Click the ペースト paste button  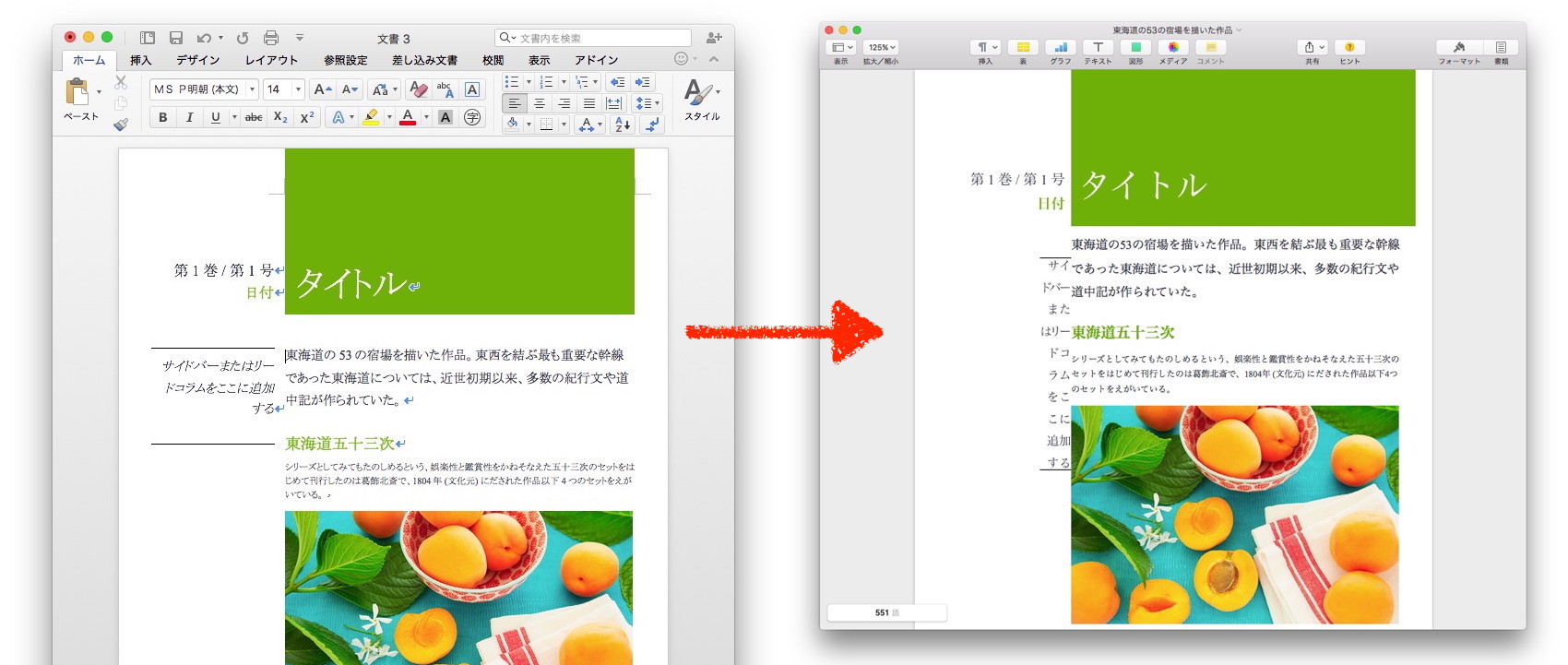pos(78,92)
